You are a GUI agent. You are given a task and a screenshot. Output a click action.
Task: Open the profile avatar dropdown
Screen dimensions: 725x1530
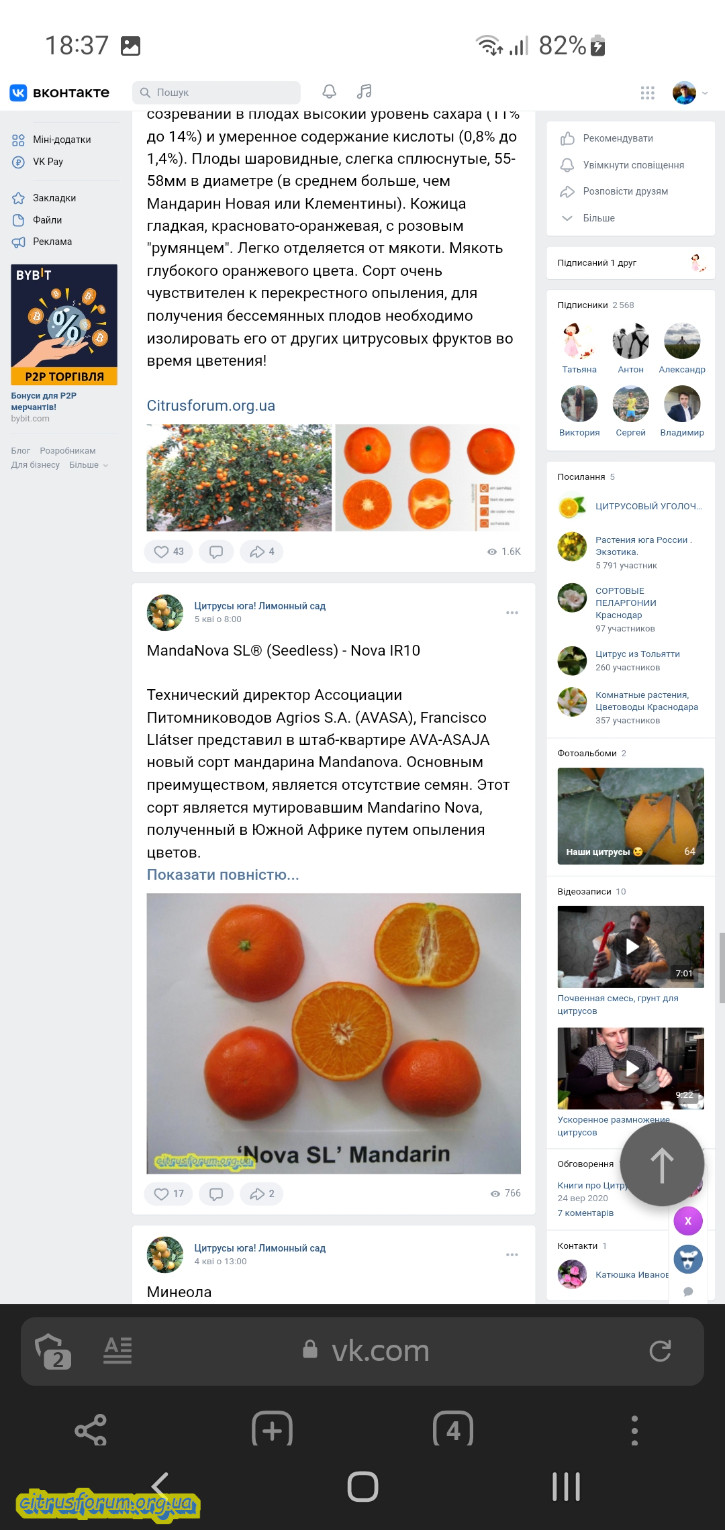pos(690,93)
